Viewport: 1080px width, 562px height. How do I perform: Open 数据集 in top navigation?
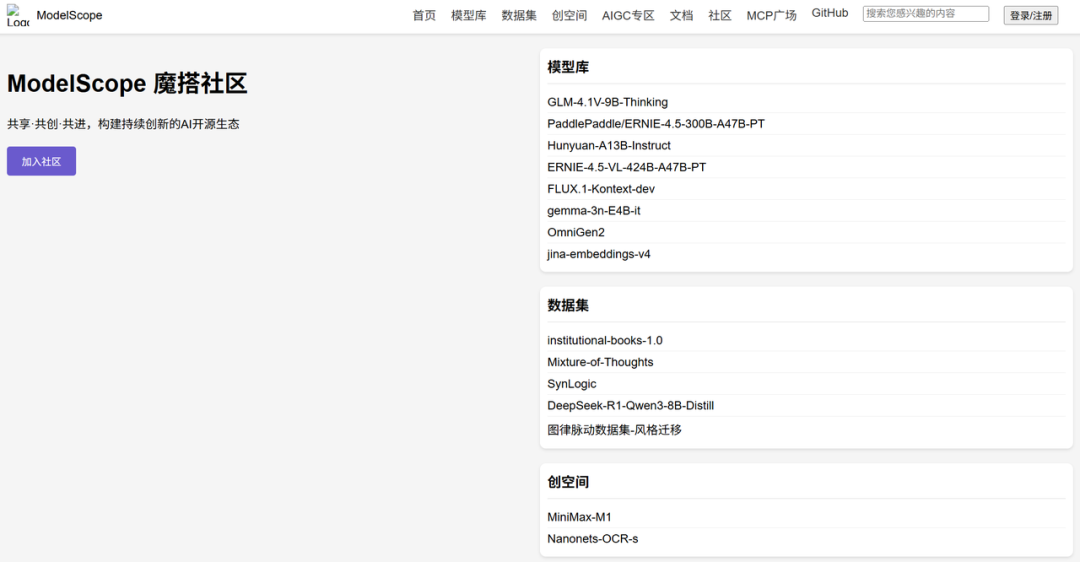(x=519, y=15)
